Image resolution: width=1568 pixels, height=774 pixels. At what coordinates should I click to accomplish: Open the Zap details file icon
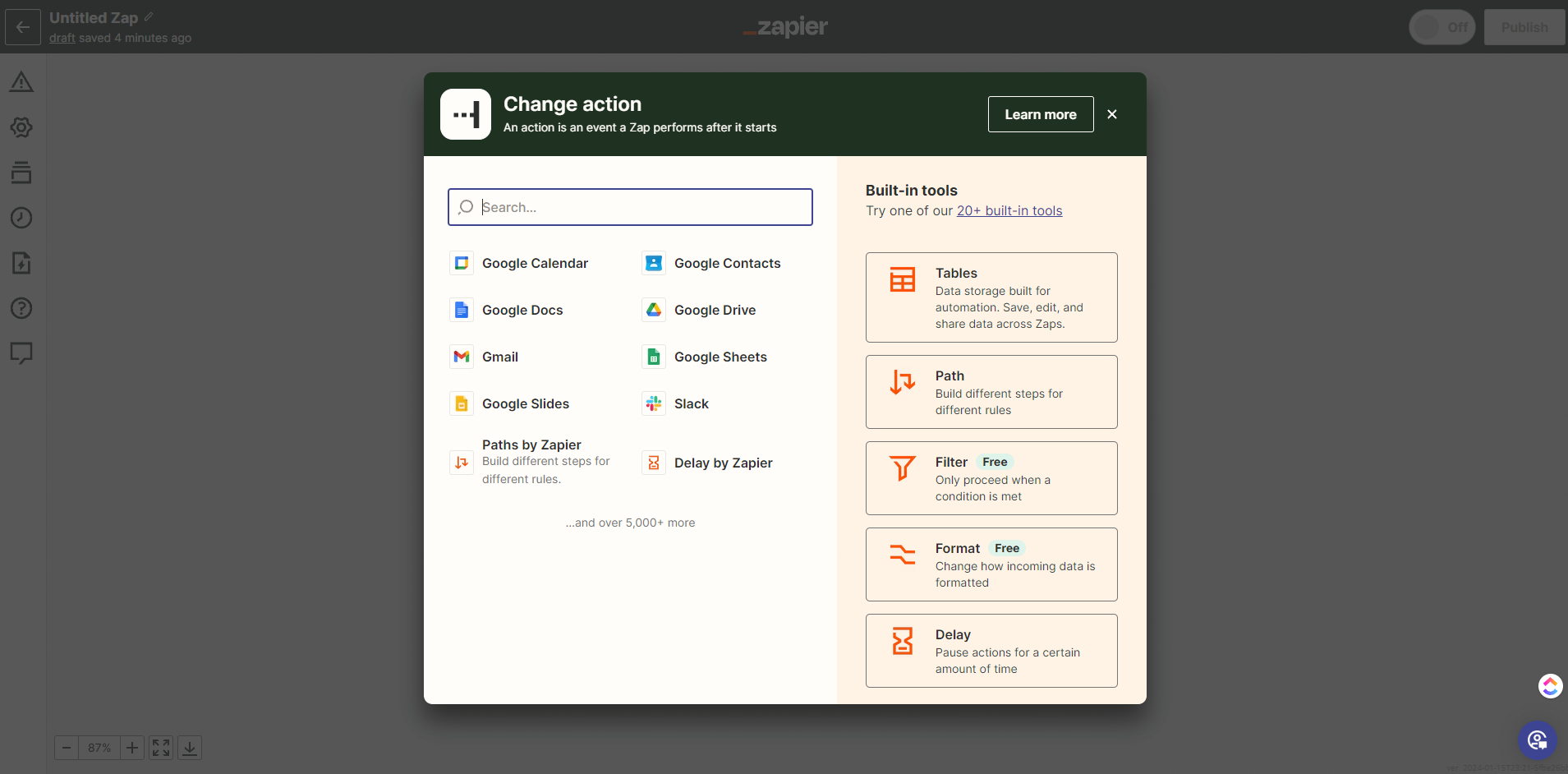click(x=21, y=263)
